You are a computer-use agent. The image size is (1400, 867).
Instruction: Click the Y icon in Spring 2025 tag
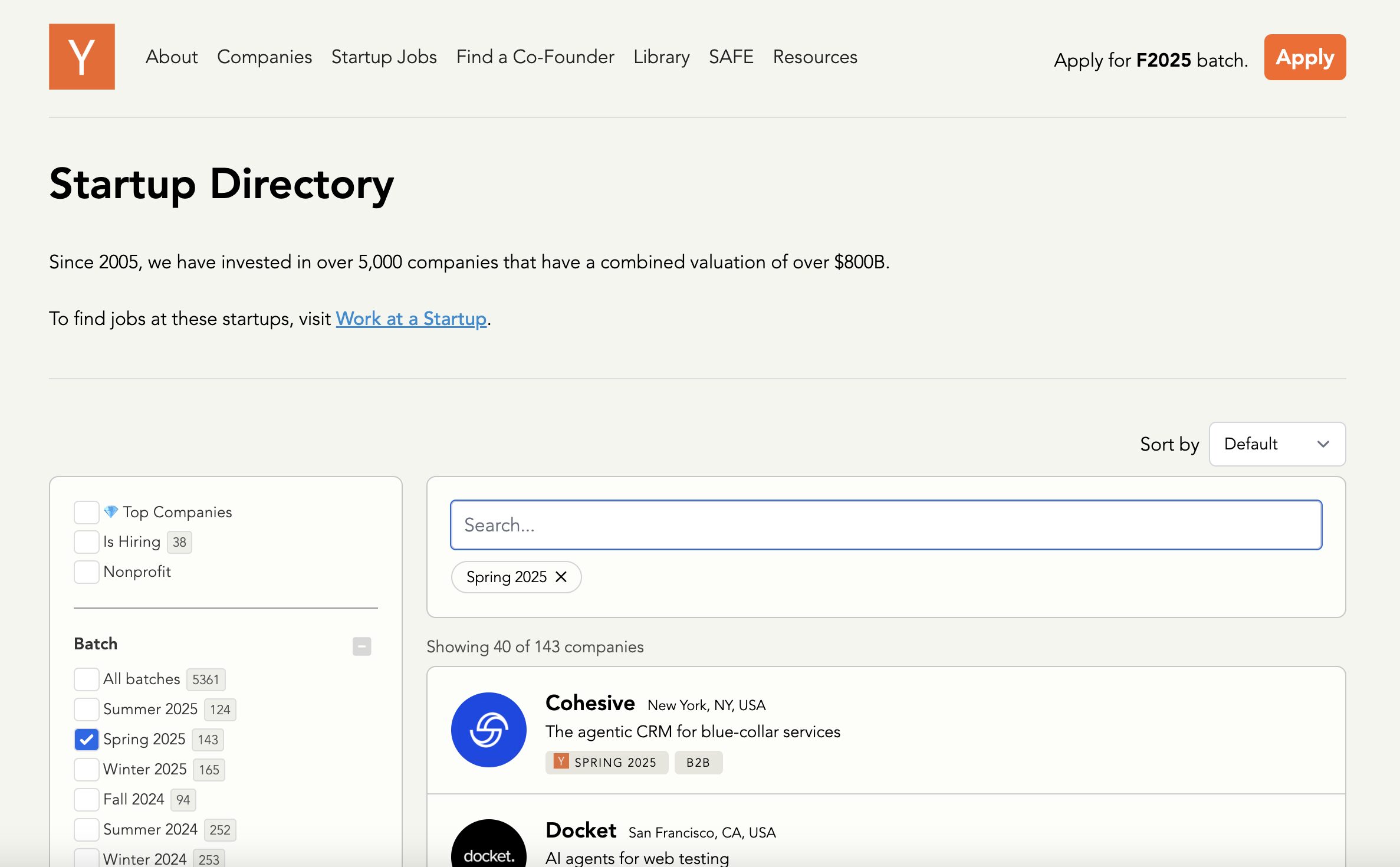[561, 761]
